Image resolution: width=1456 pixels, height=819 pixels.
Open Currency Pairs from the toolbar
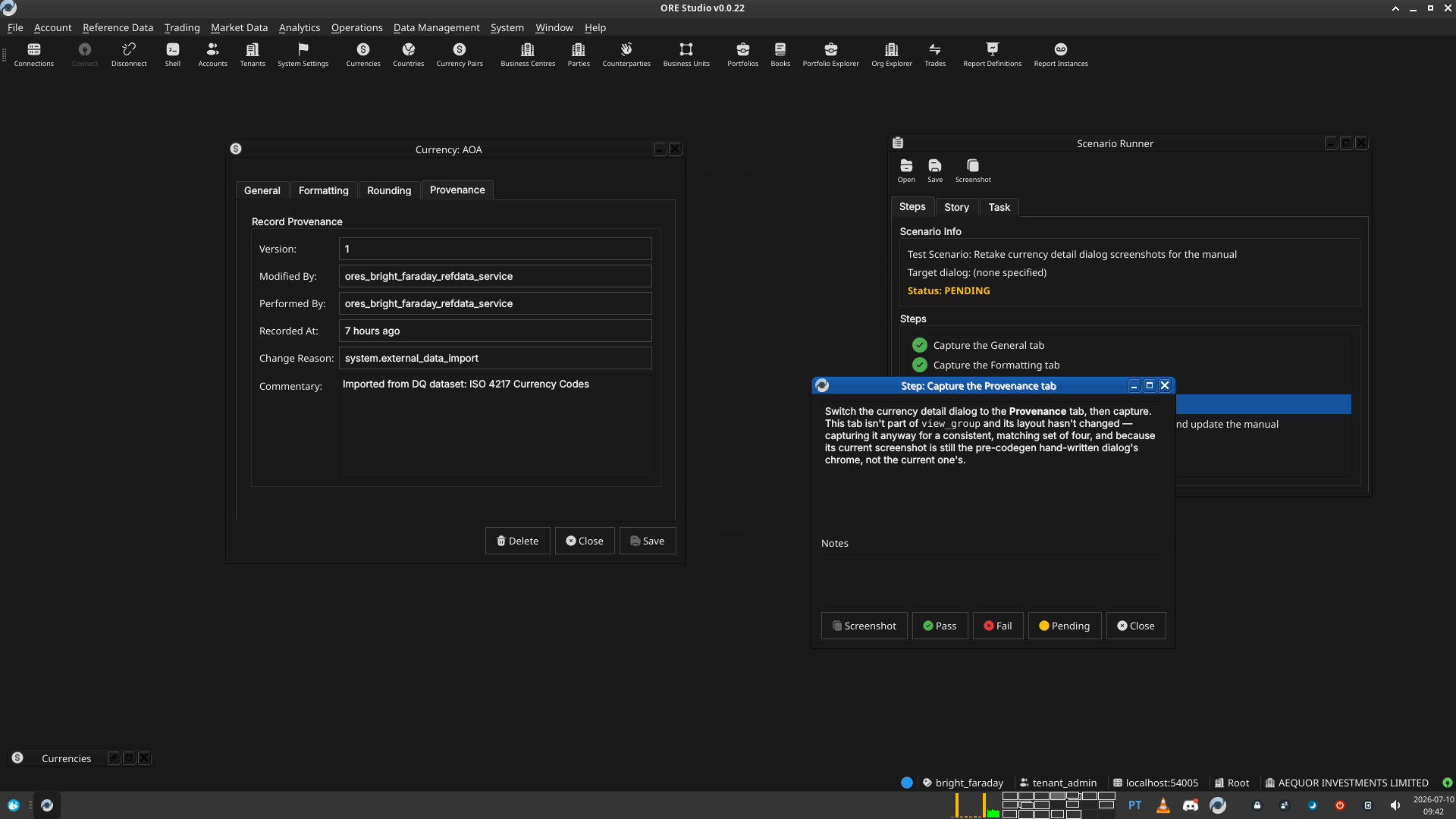click(x=460, y=54)
